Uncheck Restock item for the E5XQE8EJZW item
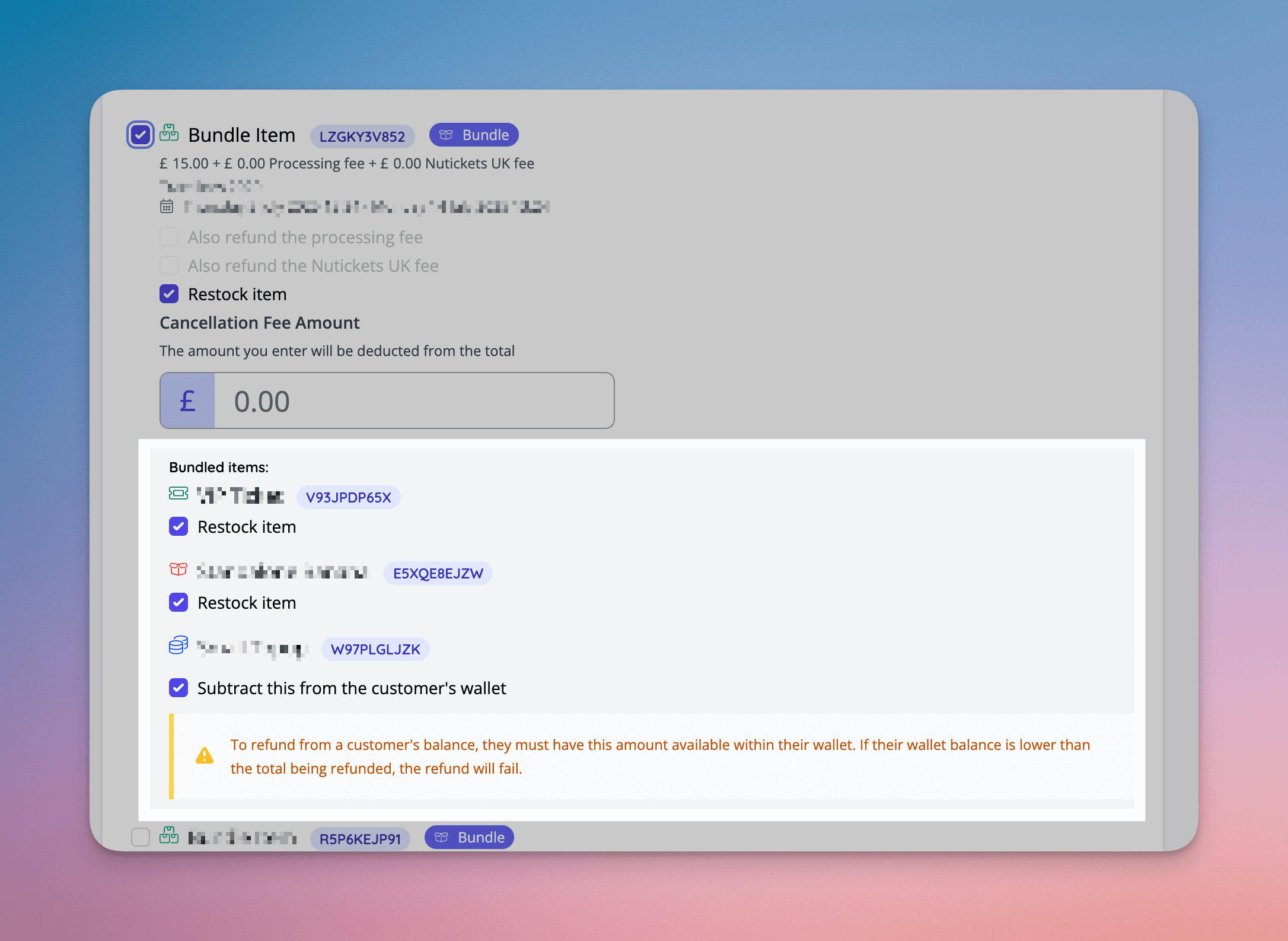 [178, 602]
